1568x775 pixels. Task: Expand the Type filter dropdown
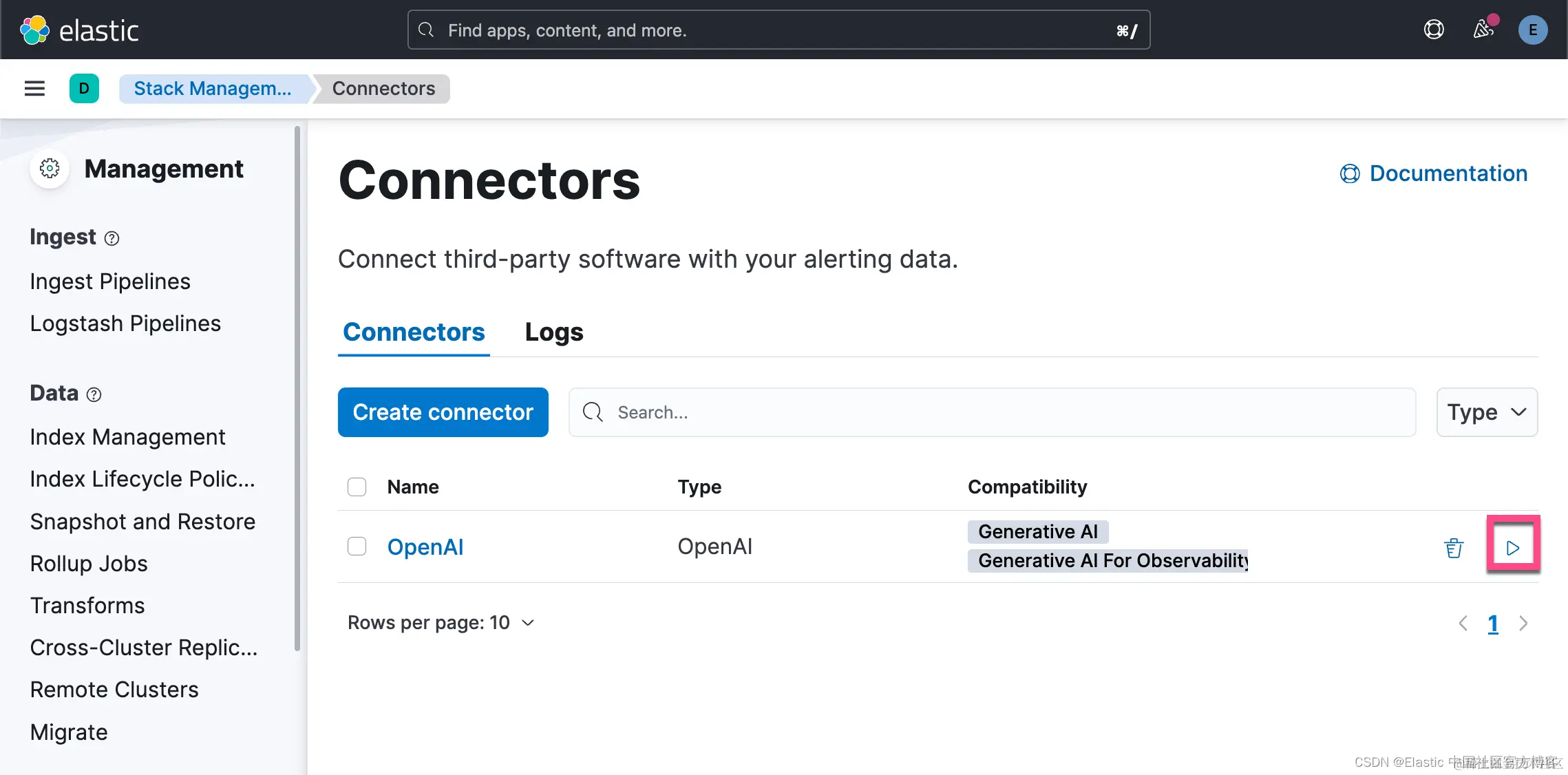(1487, 412)
